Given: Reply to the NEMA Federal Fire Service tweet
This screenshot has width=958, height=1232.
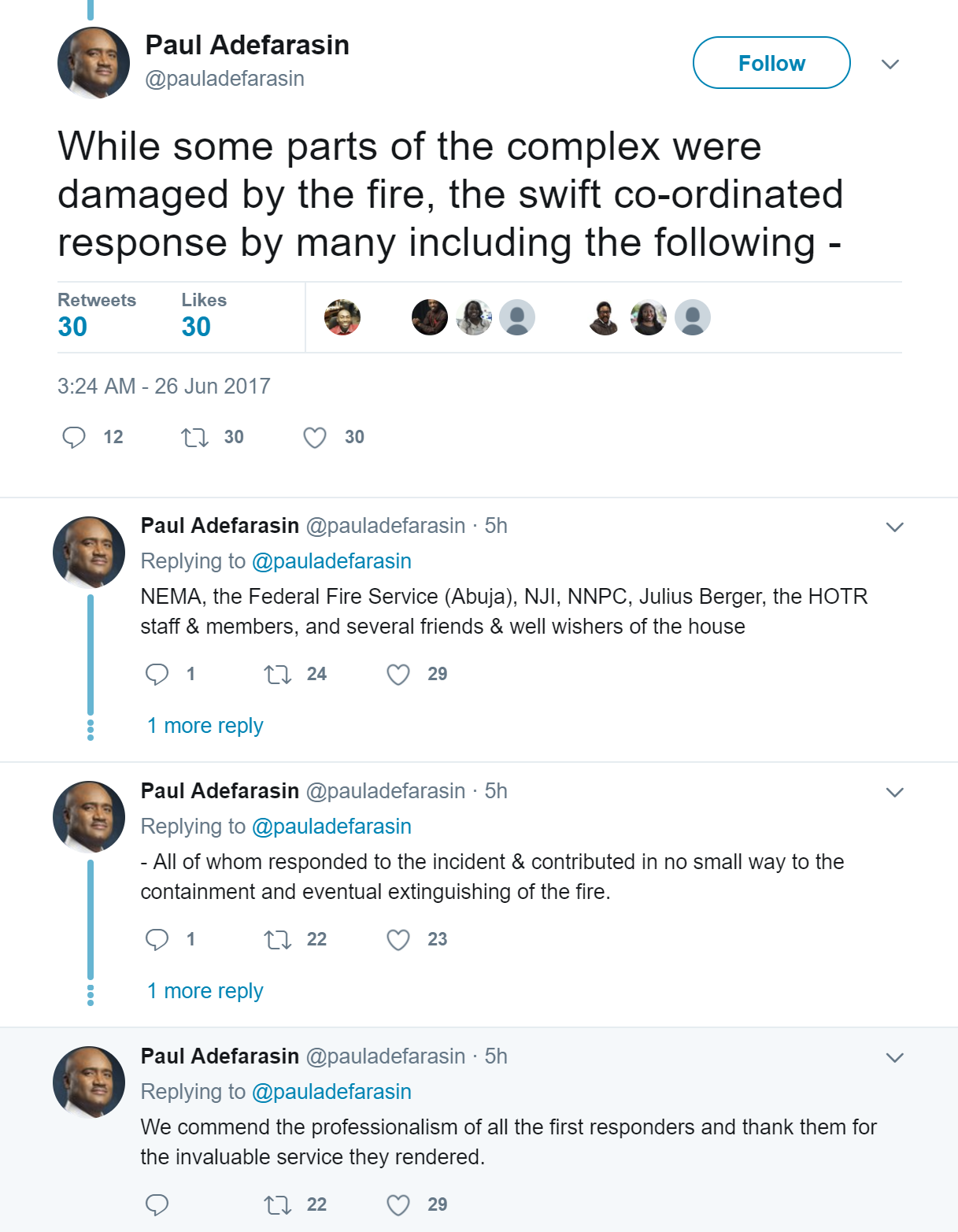Looking at the screenshot, I should point(157,674).
